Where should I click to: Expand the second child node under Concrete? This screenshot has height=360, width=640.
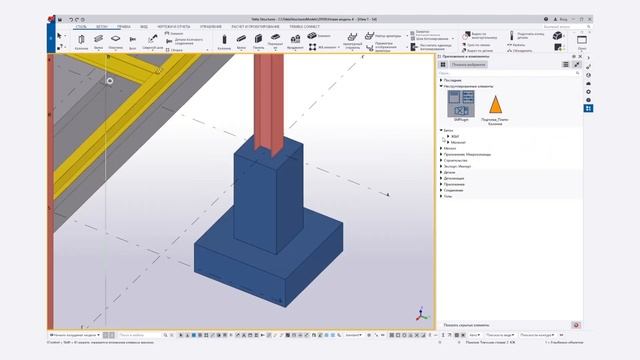coord(448,142)
